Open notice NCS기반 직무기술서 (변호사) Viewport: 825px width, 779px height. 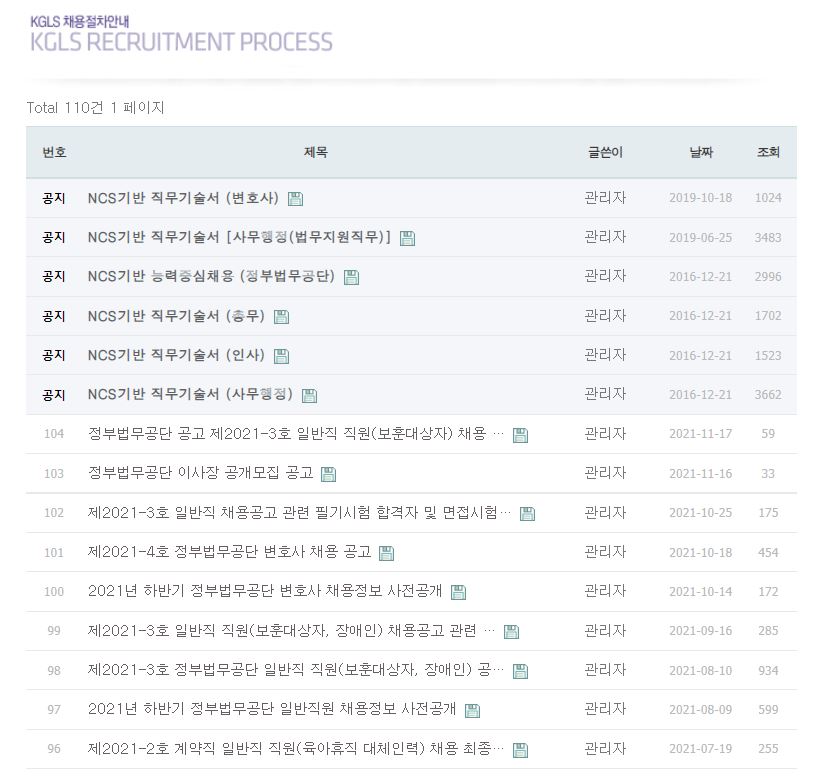coord(183,198)
